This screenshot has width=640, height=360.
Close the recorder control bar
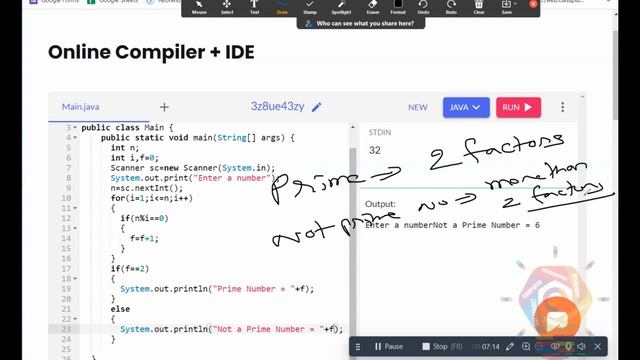tap(598, 347)
